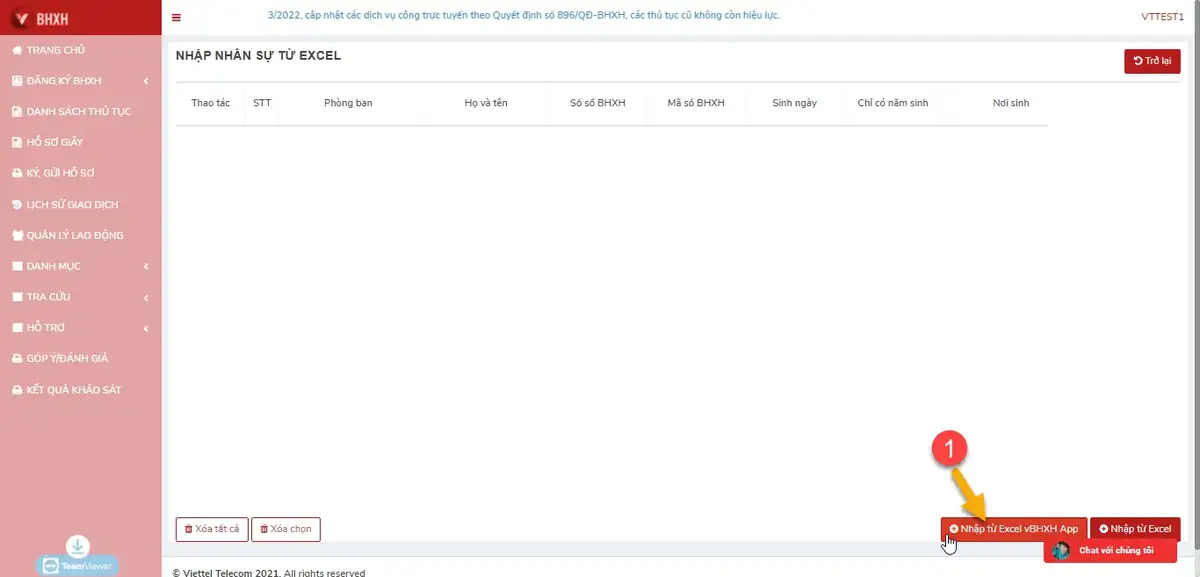Click the Mã số BHXH column header
The image size is (1200, 577).
click(696, 103)
